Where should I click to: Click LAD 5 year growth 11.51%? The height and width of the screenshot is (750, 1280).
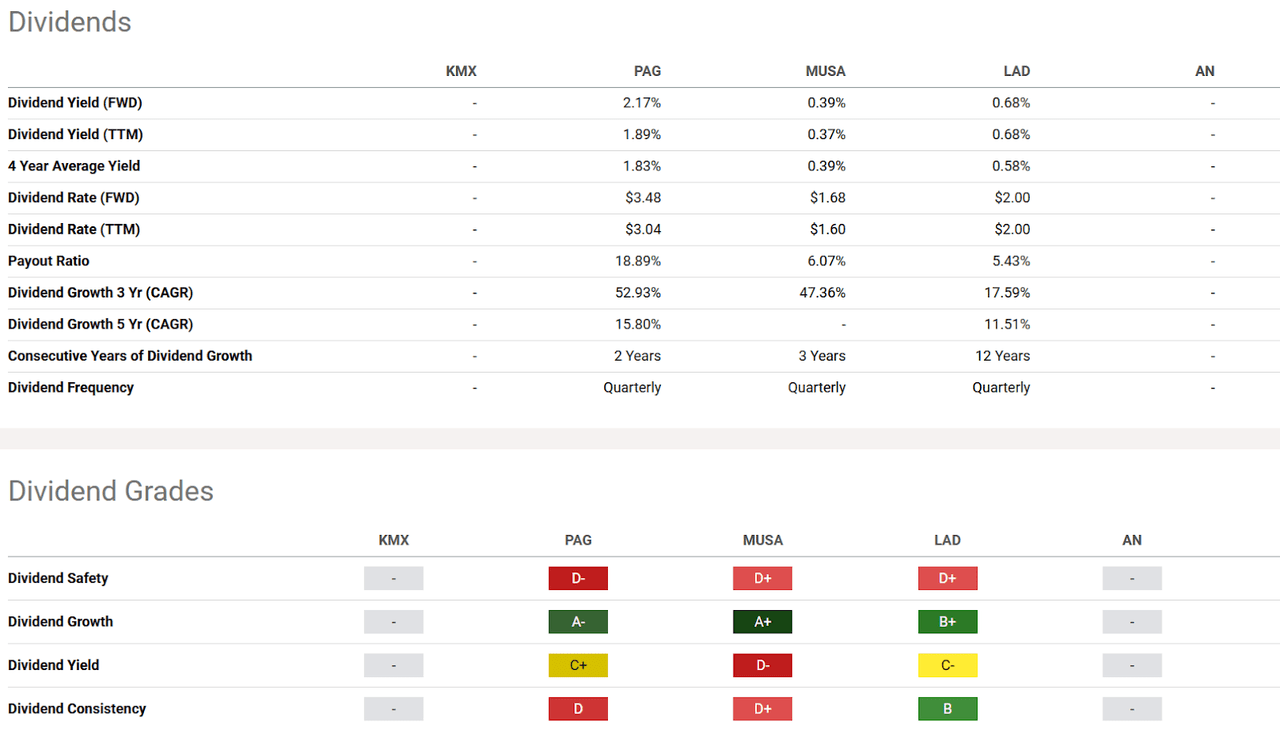coord(1007,324)
